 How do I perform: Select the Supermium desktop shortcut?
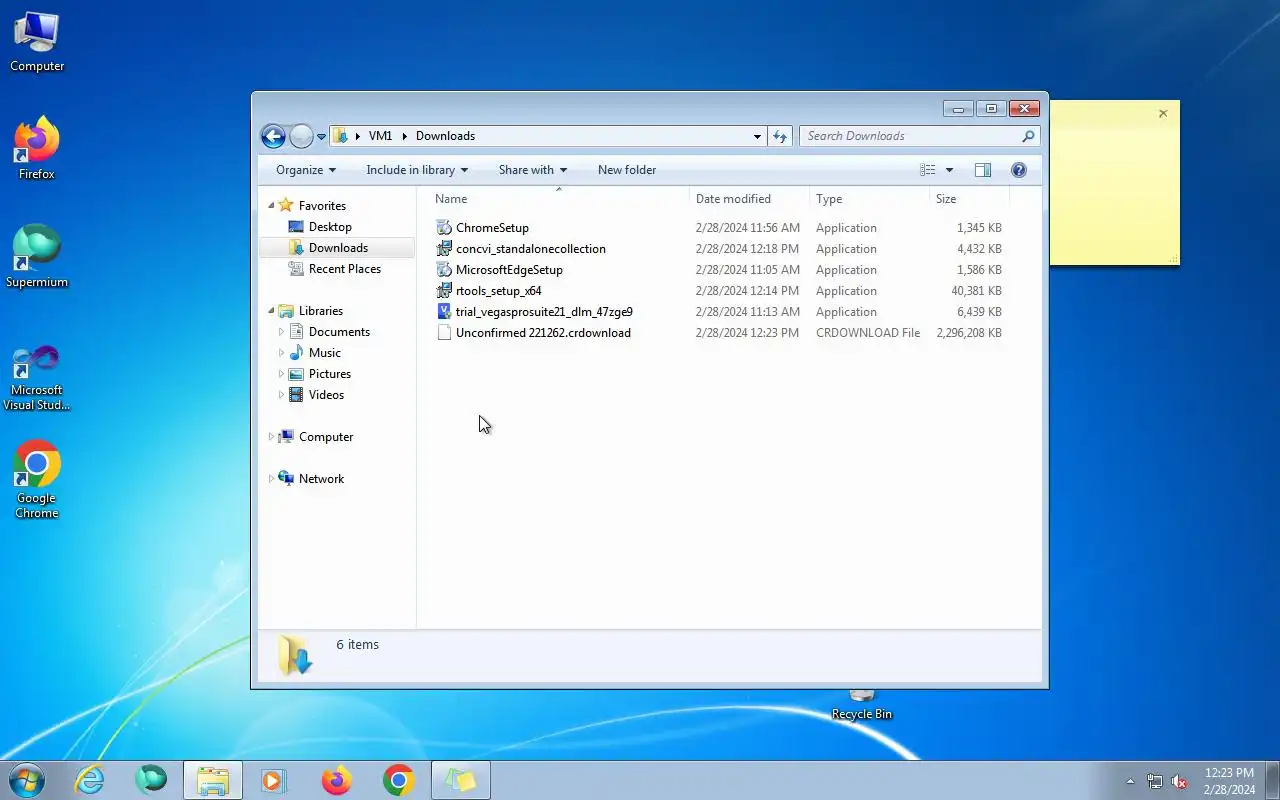click(x=37, y=257)
